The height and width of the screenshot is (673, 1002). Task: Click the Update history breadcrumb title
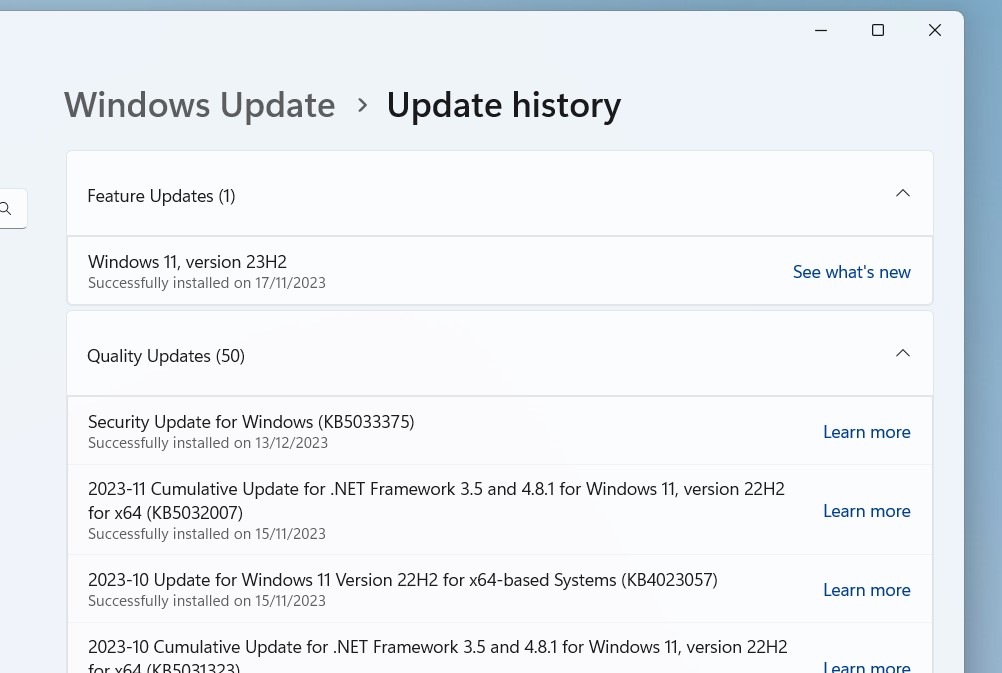coord(504,105)
